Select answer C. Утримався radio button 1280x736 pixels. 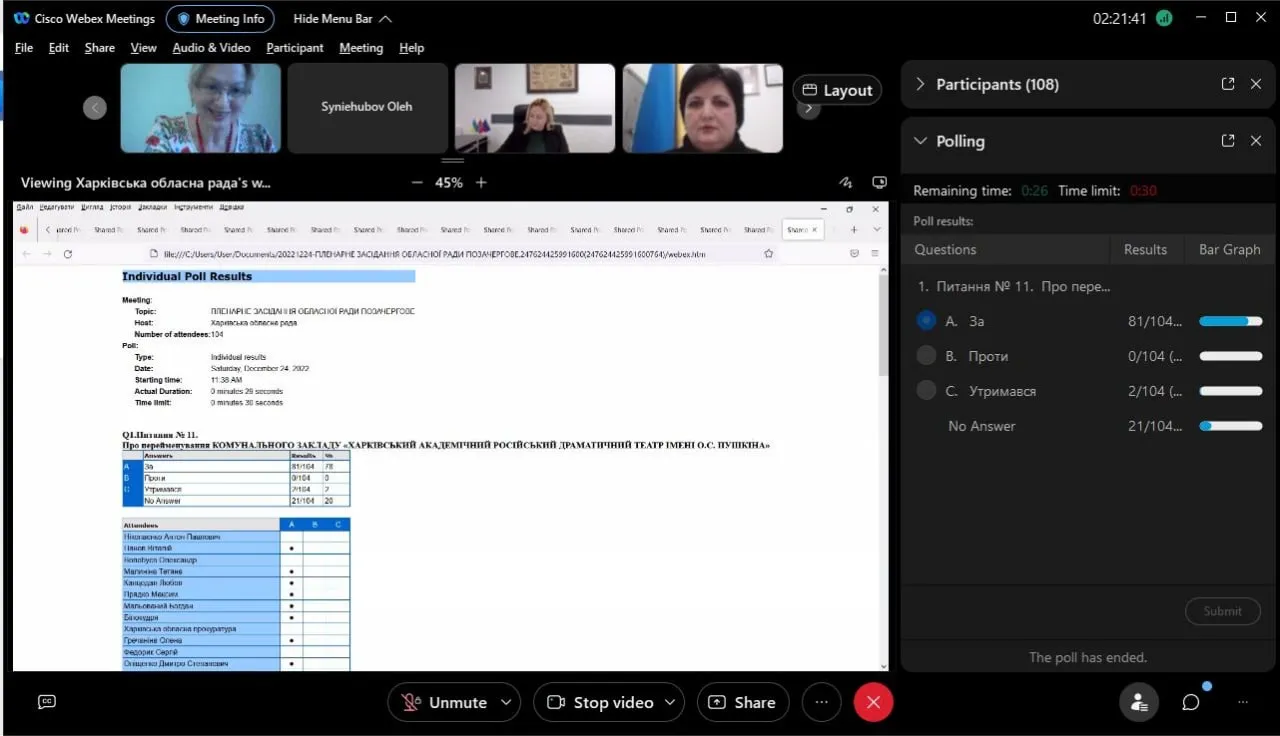[926, 391]
